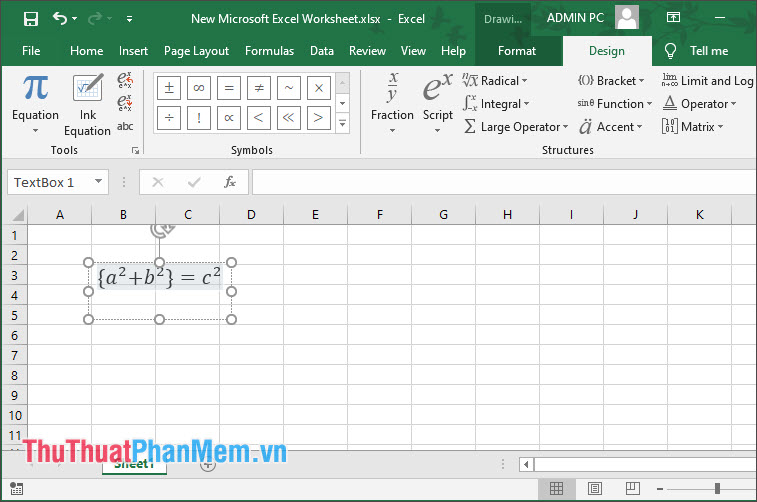Insert the much-less-than symbol
The width and height of the screenshot is (757, 502).
[x=289, y=118]
